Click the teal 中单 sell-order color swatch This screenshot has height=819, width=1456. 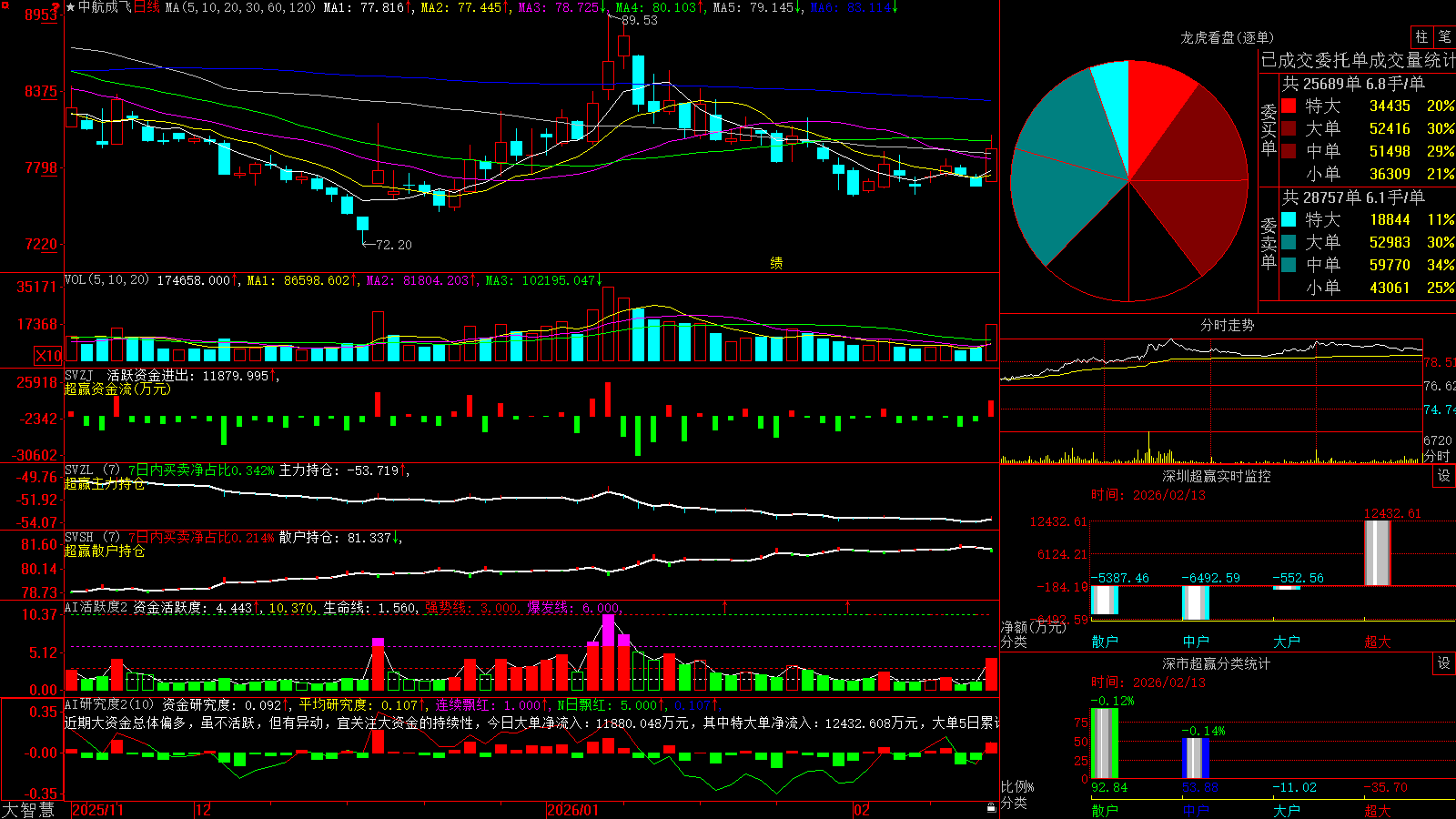click(x=1289, y=265)
